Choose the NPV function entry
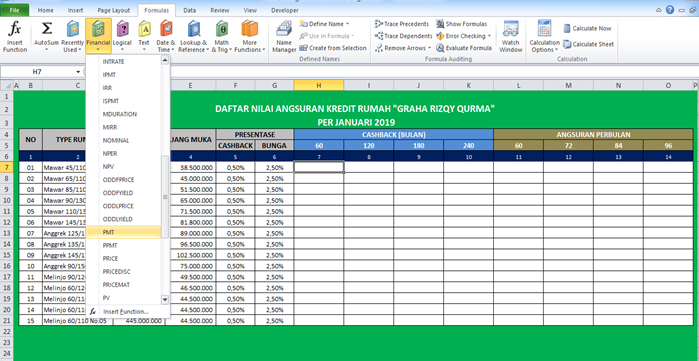 (123, 167)
